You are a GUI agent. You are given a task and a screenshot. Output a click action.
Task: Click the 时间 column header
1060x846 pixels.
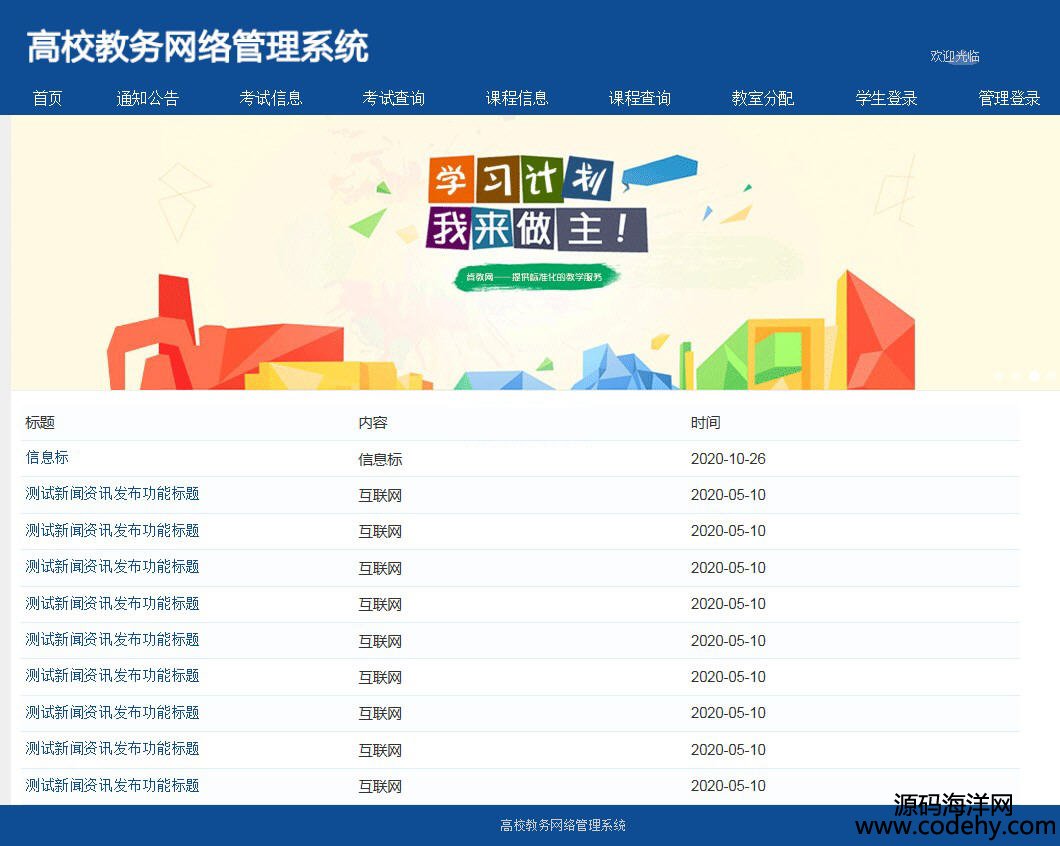pos(705,423)
